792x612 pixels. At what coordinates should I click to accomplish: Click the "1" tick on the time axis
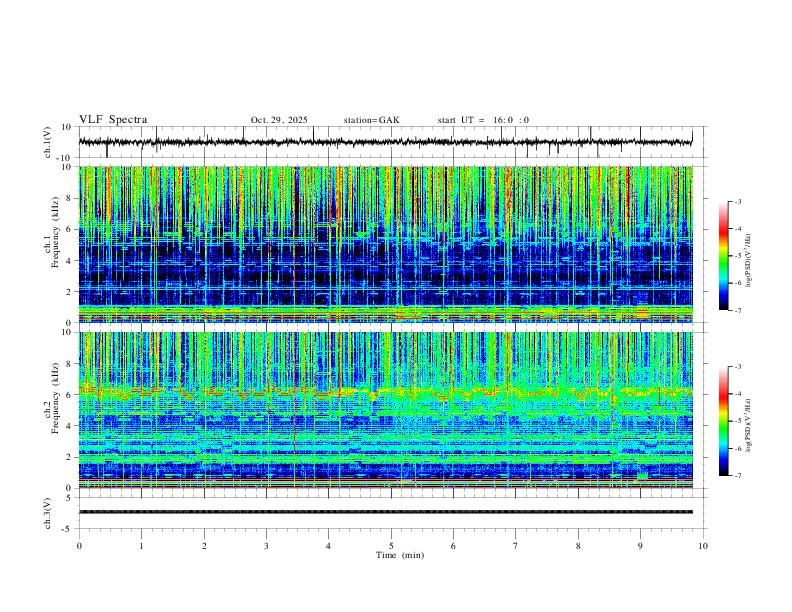point(141,546)
